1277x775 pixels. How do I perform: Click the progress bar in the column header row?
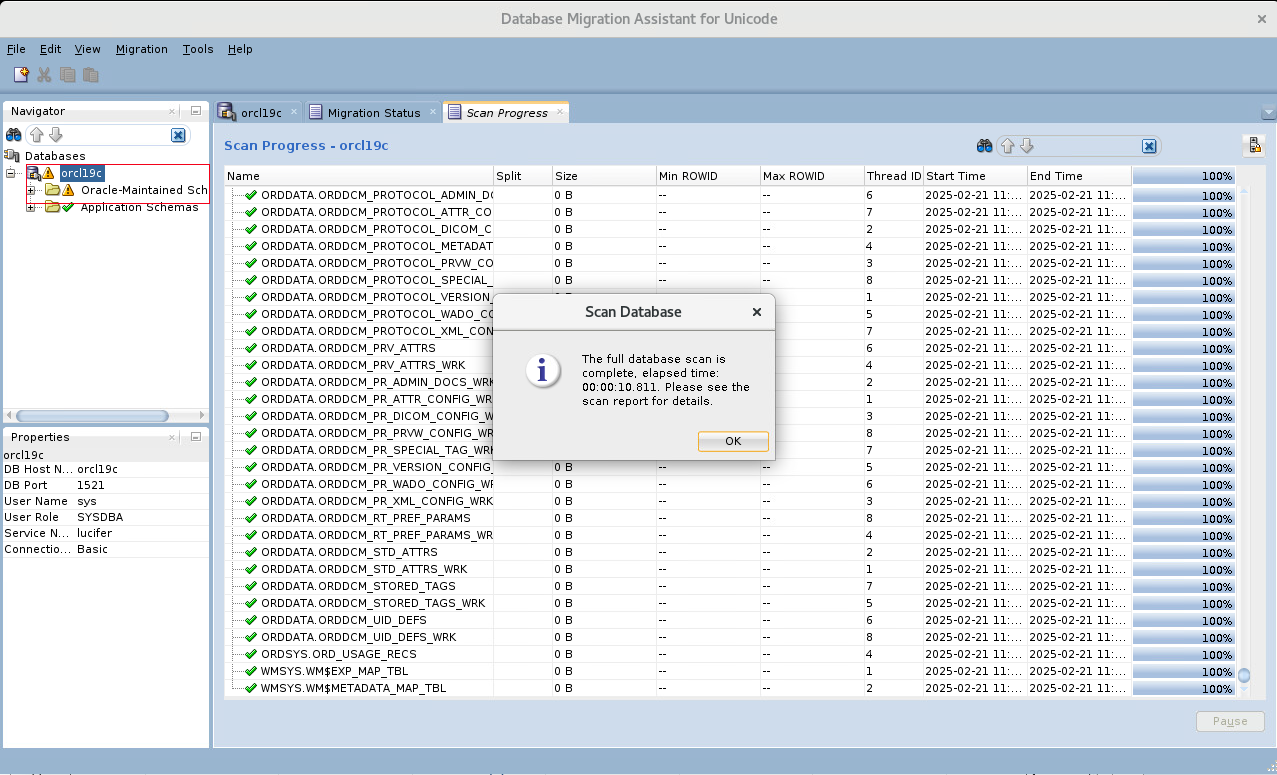click(1183, 176)
